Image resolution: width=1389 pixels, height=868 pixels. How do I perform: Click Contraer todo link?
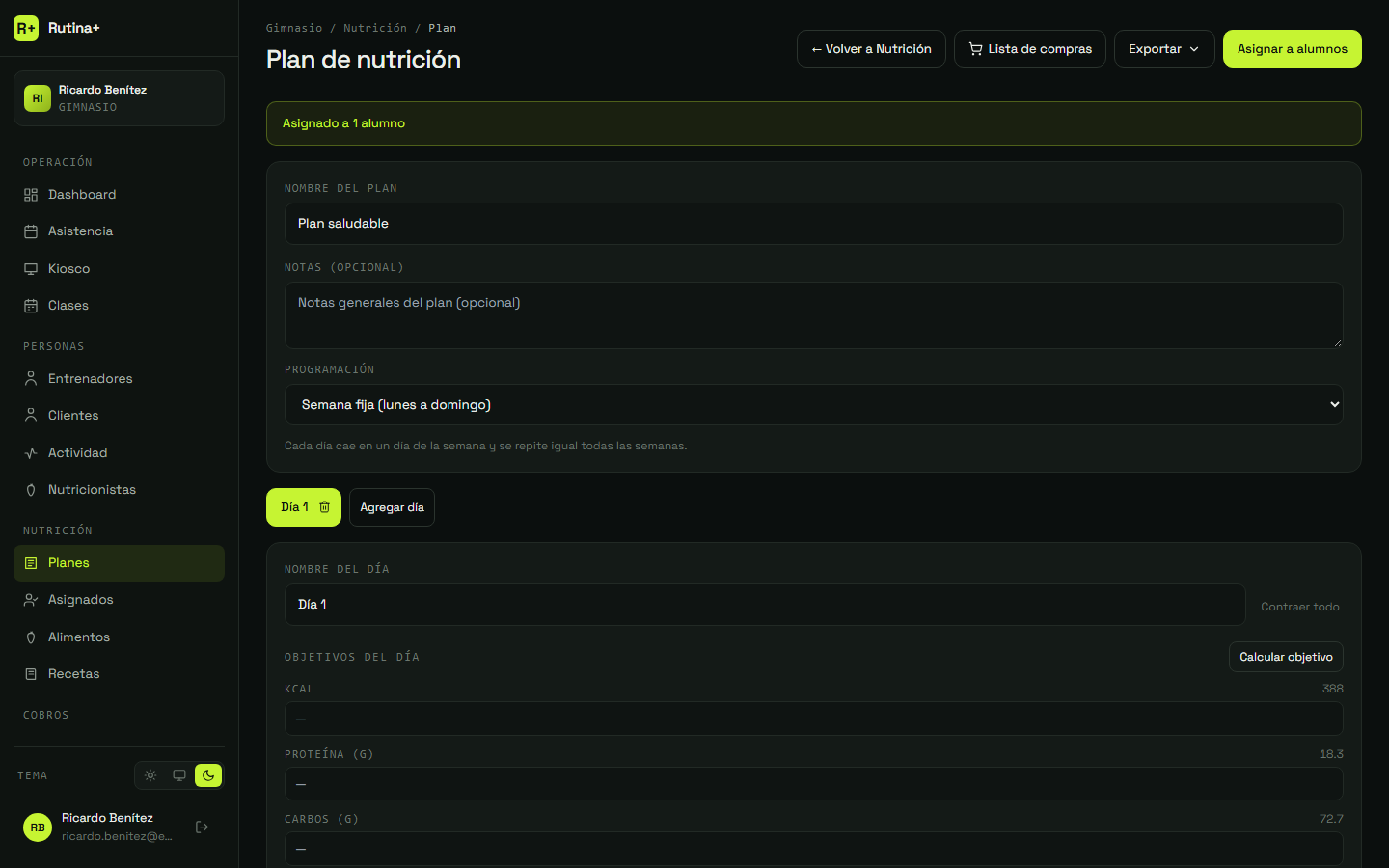(x=1300, y=607)
